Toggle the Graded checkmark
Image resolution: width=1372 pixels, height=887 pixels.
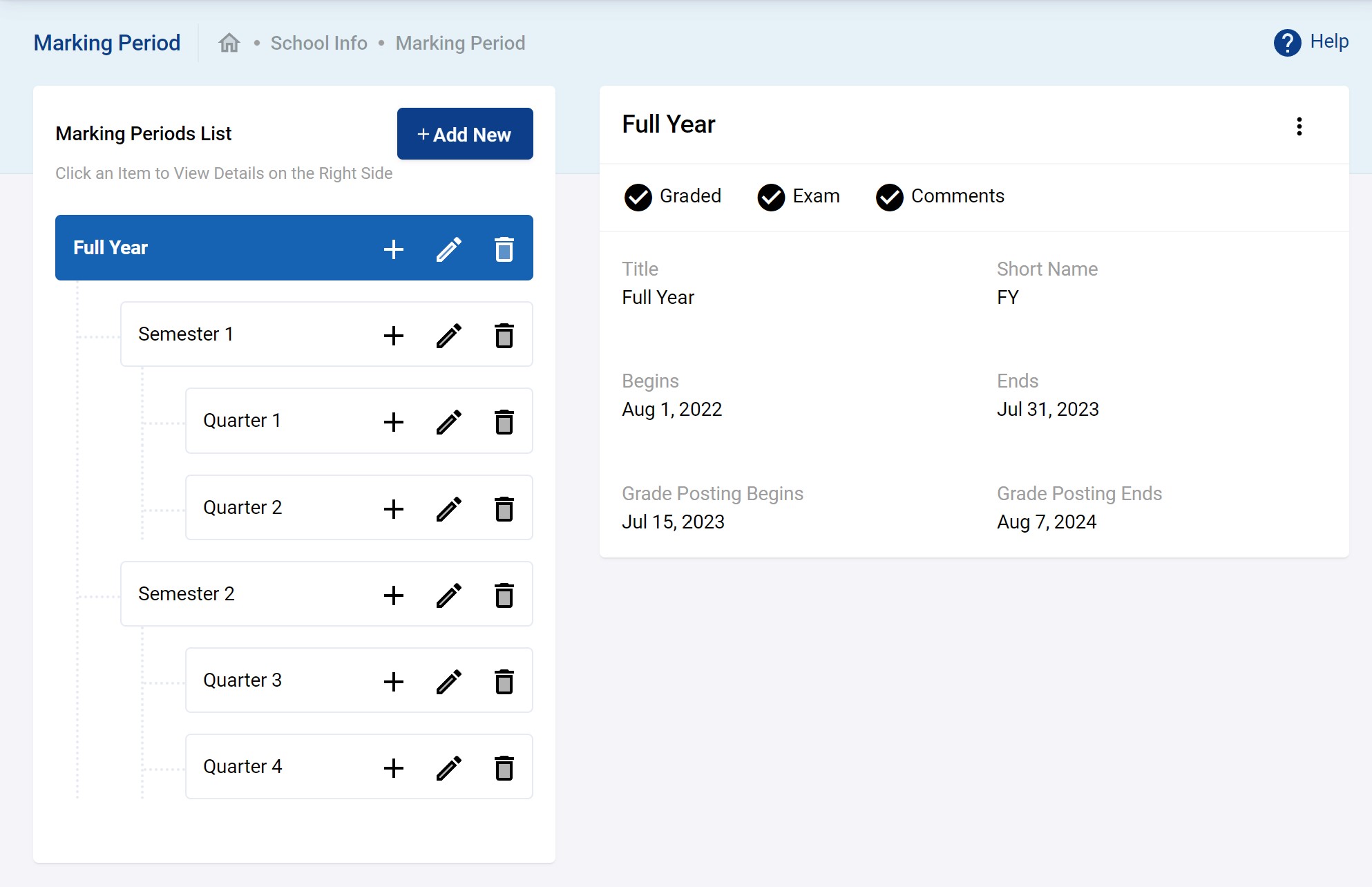(x=638, y=198)
